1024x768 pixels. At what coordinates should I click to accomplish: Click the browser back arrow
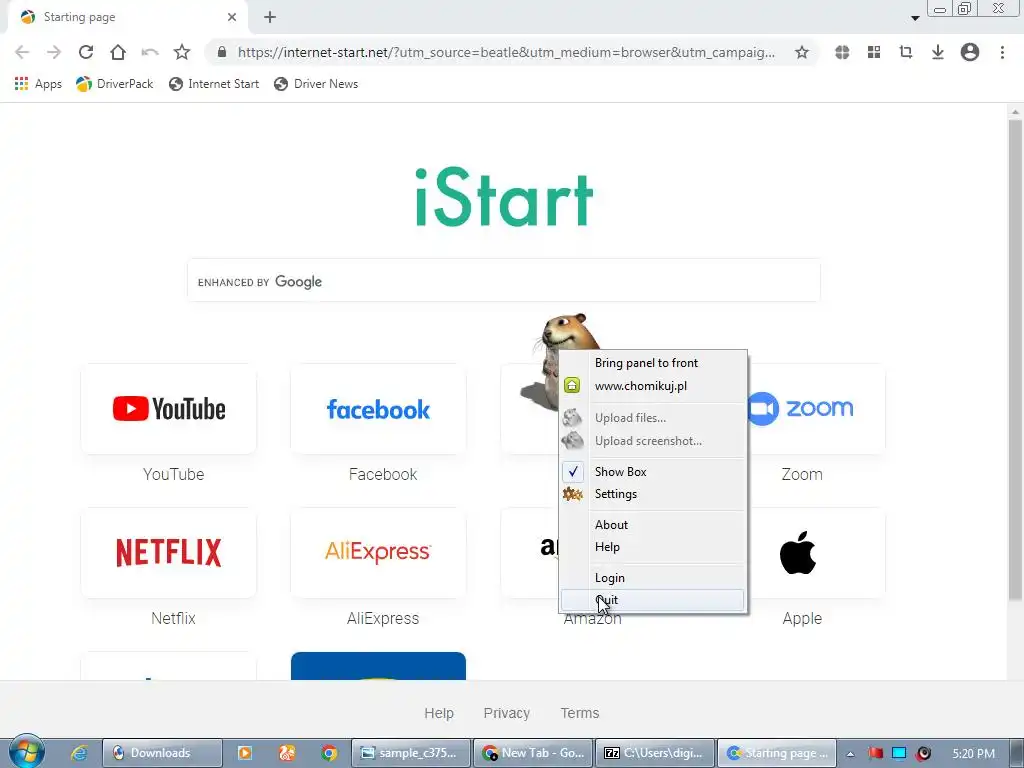(x=22, y=52)
